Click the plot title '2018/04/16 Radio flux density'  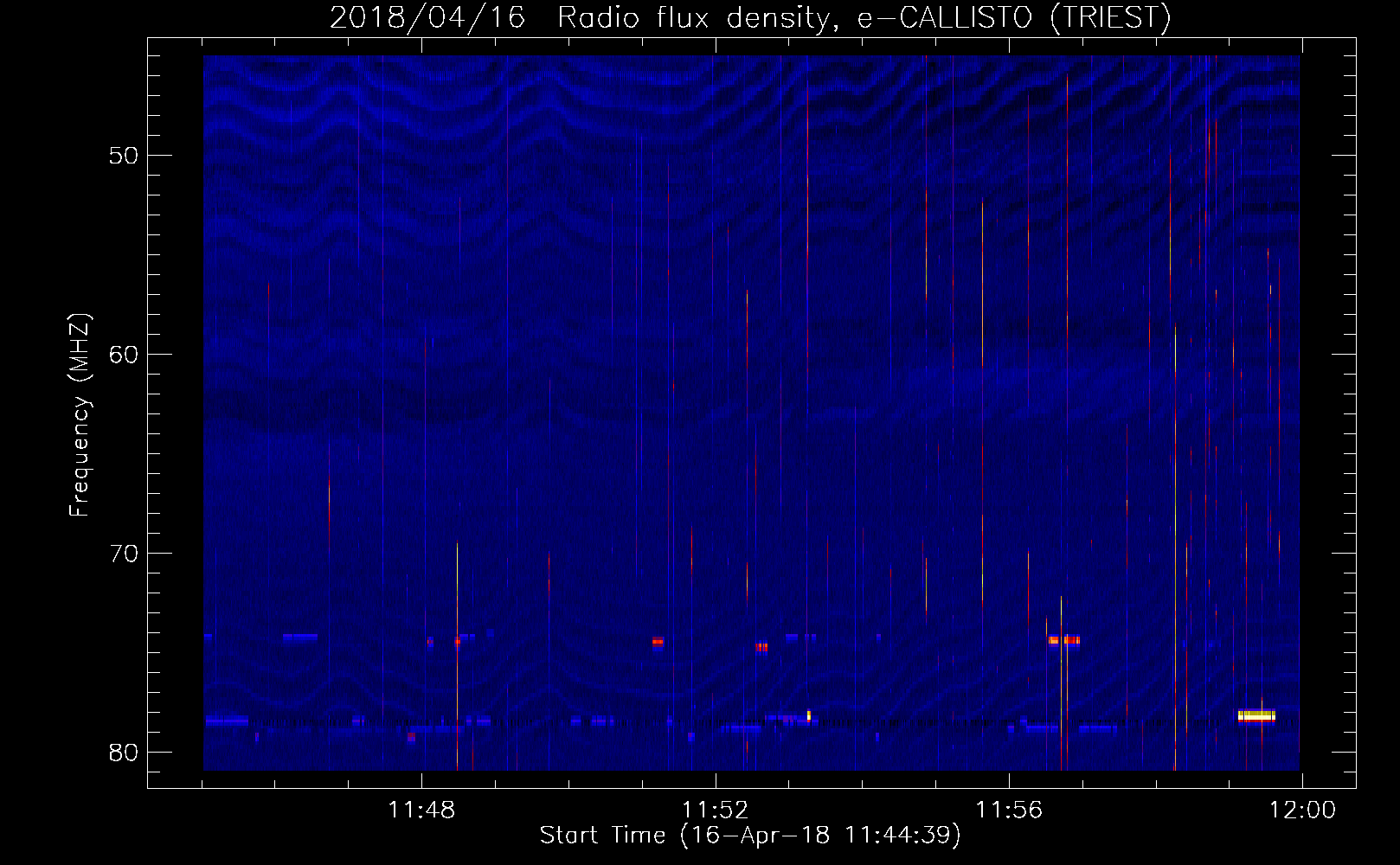click(580, 17)
